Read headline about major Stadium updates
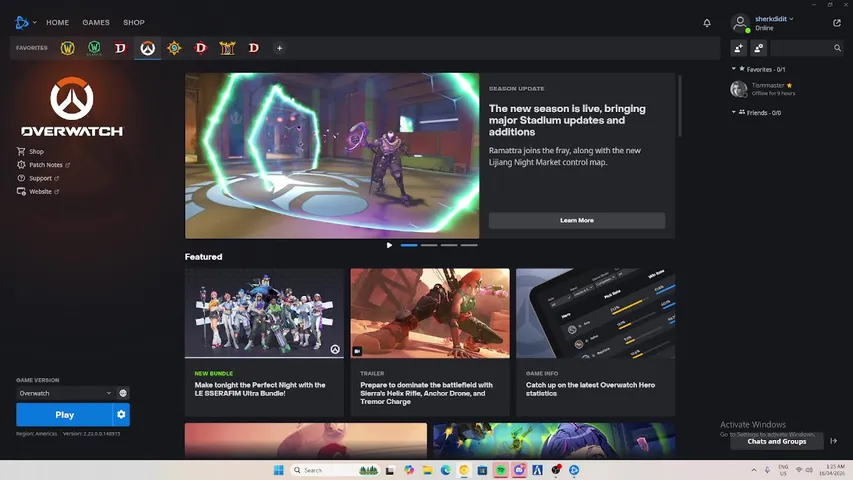This screenshot has width=853, height=480. [567, 120]
